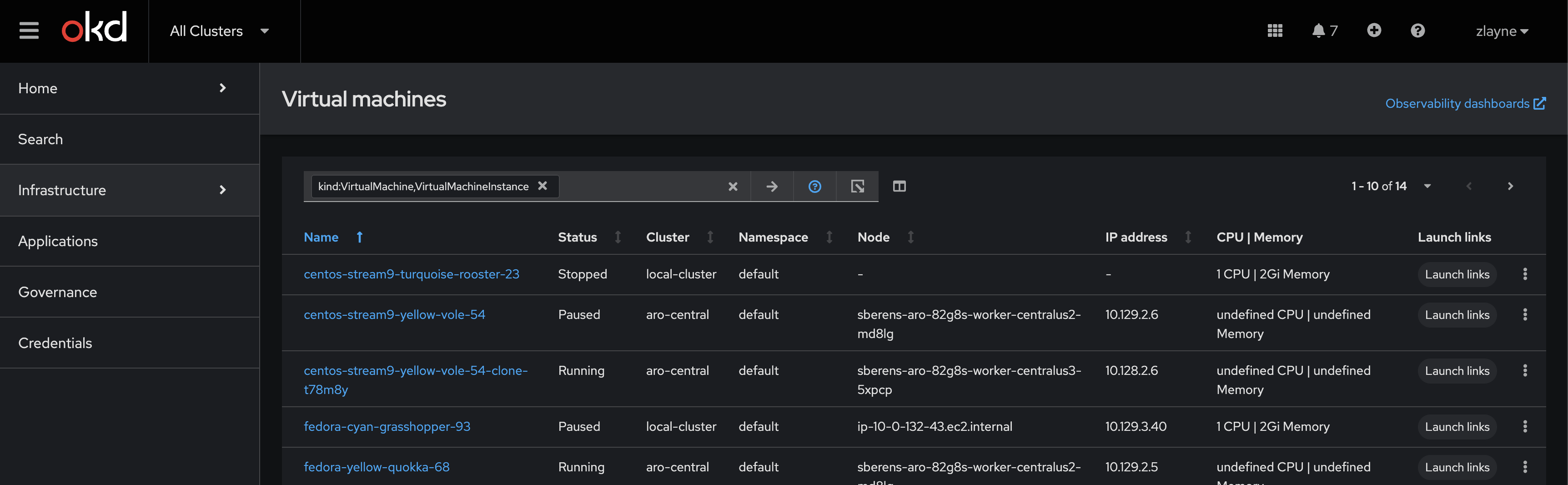Open the zlayne user menu

[x=1502, y=31]
